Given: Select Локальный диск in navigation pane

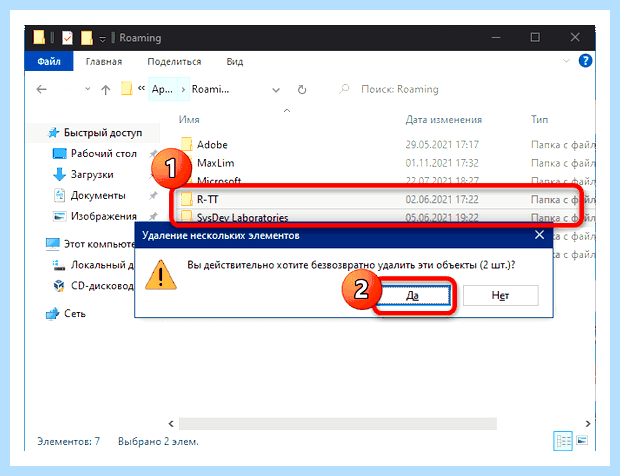Looking at the screenshot, I should pyautogui.click(x=102, y=265).
